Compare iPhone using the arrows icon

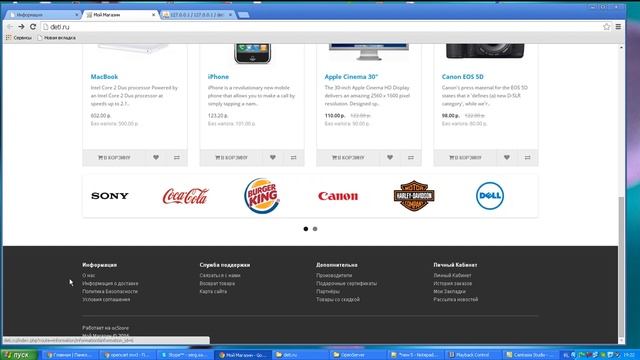tap(293, 158)
